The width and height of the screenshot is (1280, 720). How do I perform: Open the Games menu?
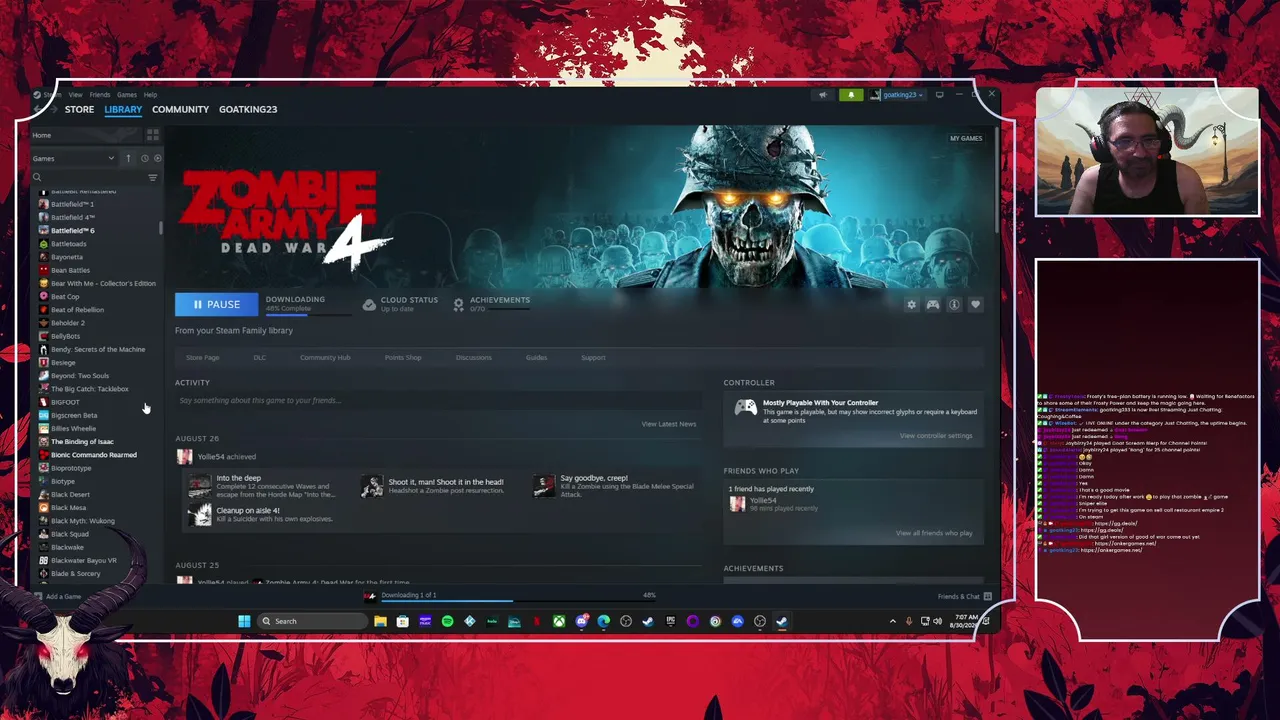coord(127,95)
